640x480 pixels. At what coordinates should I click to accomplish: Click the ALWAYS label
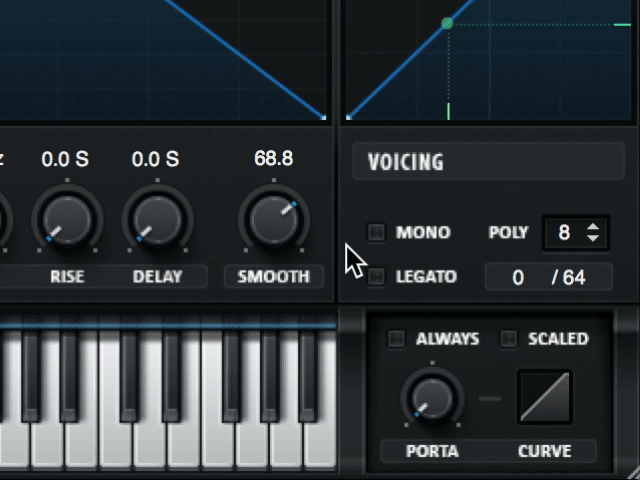tap(447, 339)
